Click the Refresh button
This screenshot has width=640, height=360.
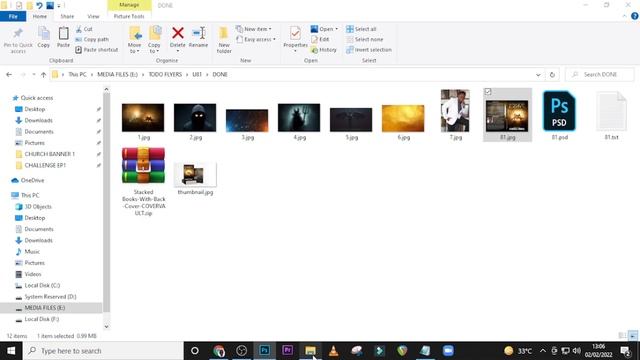(552, 75)
